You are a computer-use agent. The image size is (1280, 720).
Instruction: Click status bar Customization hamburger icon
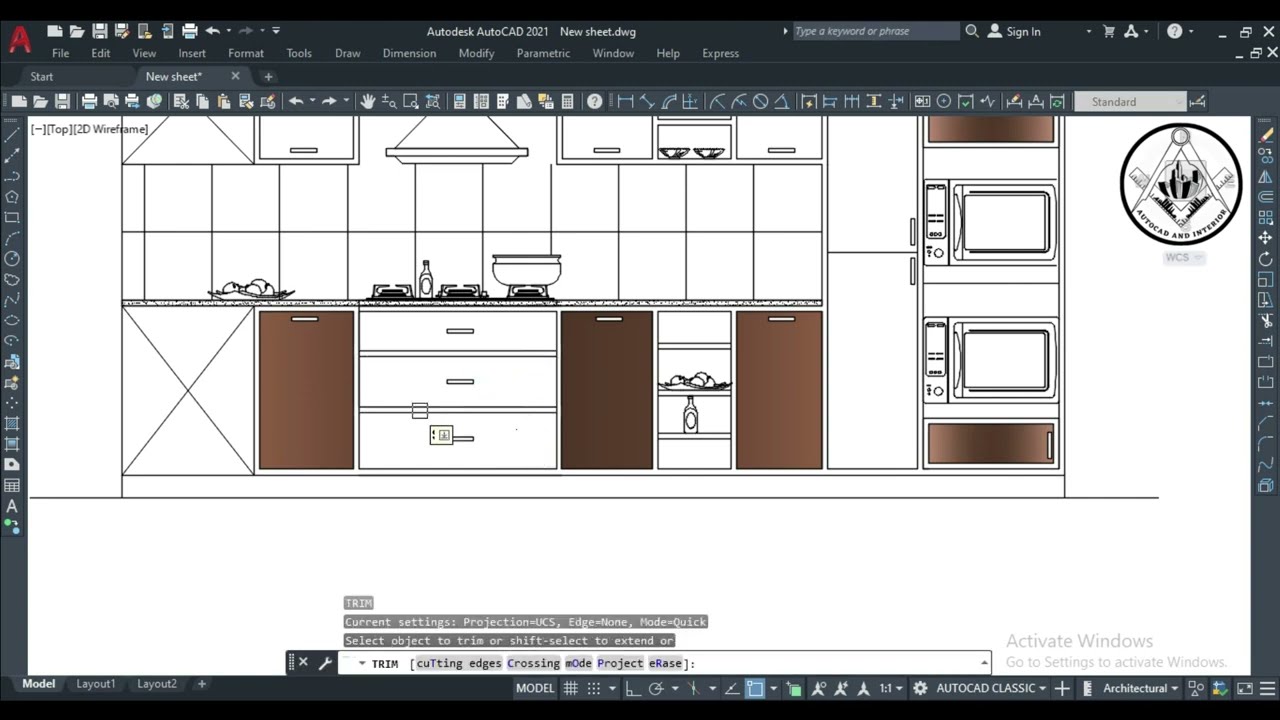click(x=1265, y=688)
